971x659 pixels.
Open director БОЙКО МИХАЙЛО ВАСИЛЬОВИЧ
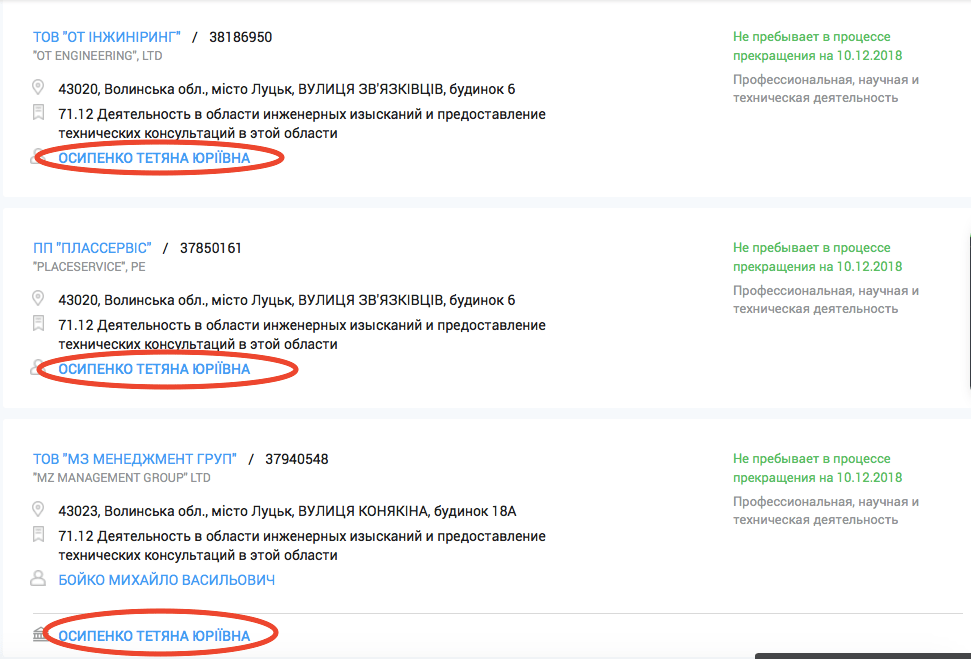point(167,580)
